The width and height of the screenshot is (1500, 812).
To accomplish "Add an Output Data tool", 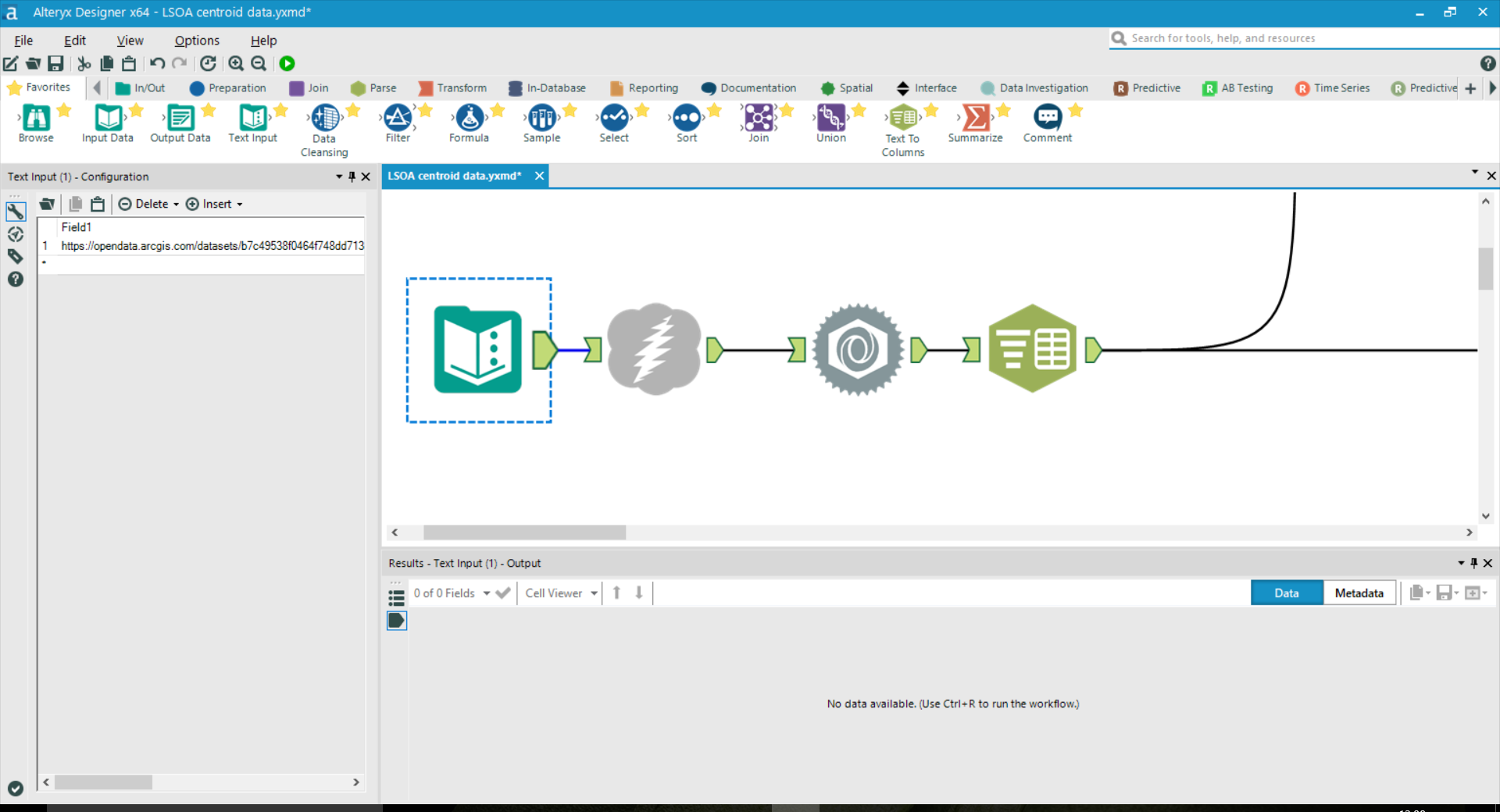I will pyautogui.click(x=180, y=119).
